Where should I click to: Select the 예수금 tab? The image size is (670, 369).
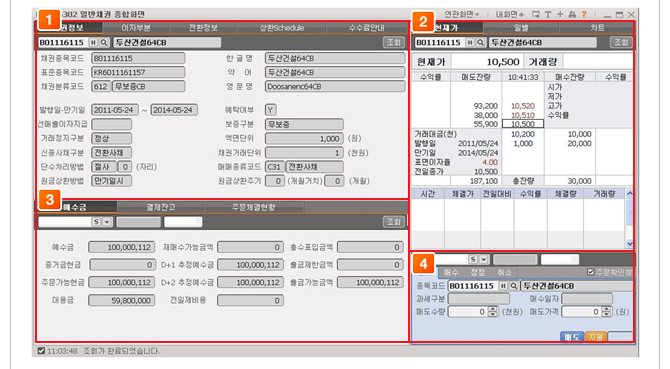tap(75, 207)
